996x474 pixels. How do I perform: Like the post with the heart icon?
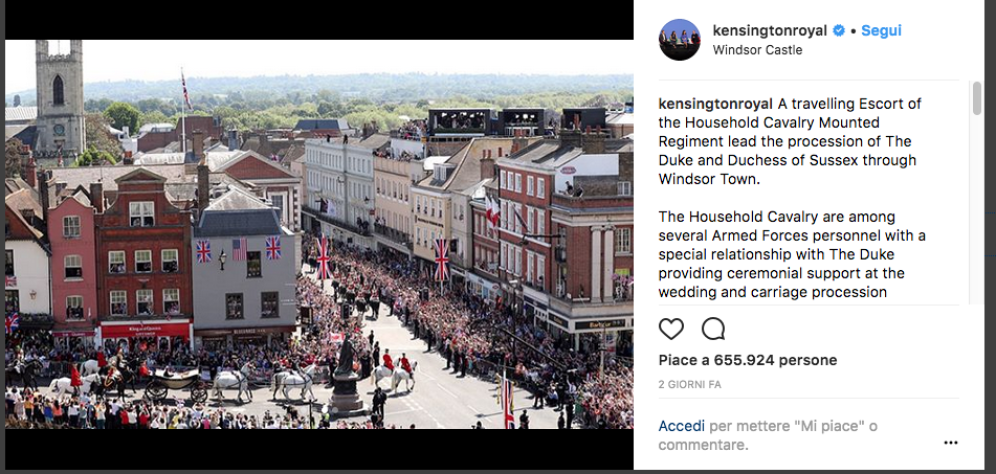pyautogui.click(x=671, y=329)
